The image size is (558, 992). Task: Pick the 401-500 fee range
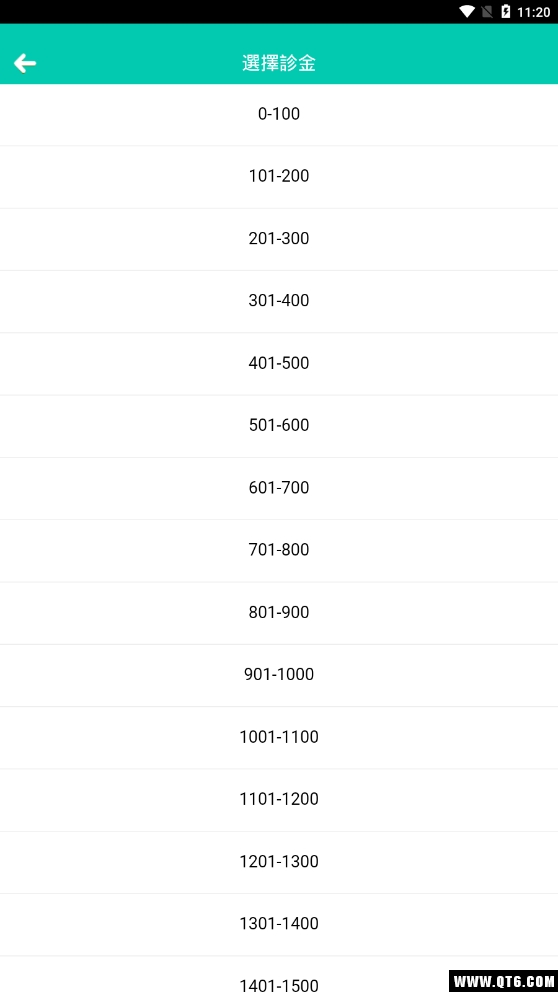279,364
